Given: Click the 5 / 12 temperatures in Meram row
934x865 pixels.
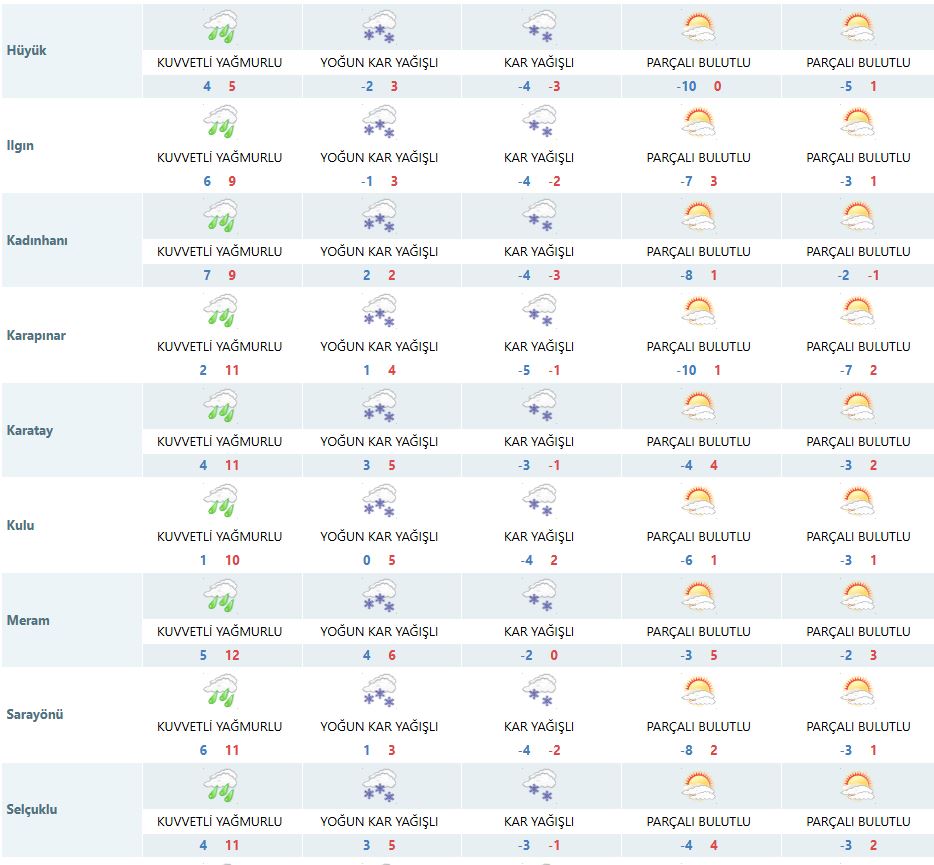Looking at the screenshot, I should (x=220, y=655).
